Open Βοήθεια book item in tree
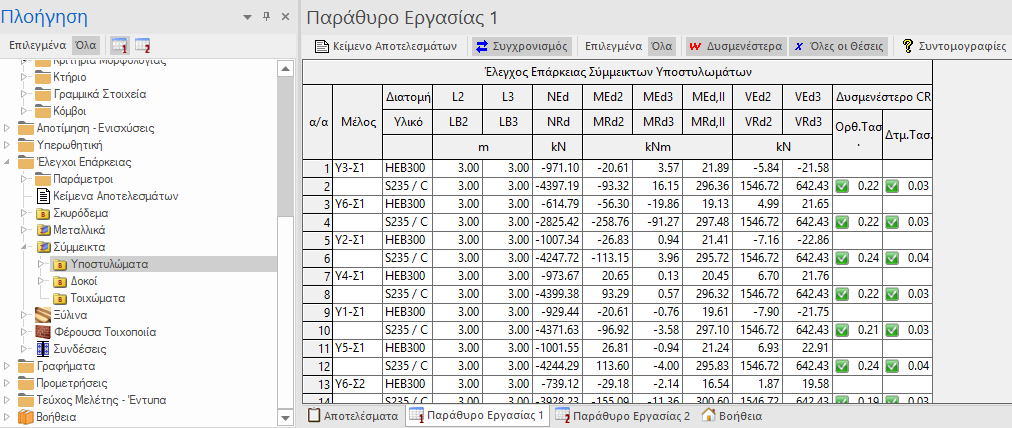 pos(55,416)
